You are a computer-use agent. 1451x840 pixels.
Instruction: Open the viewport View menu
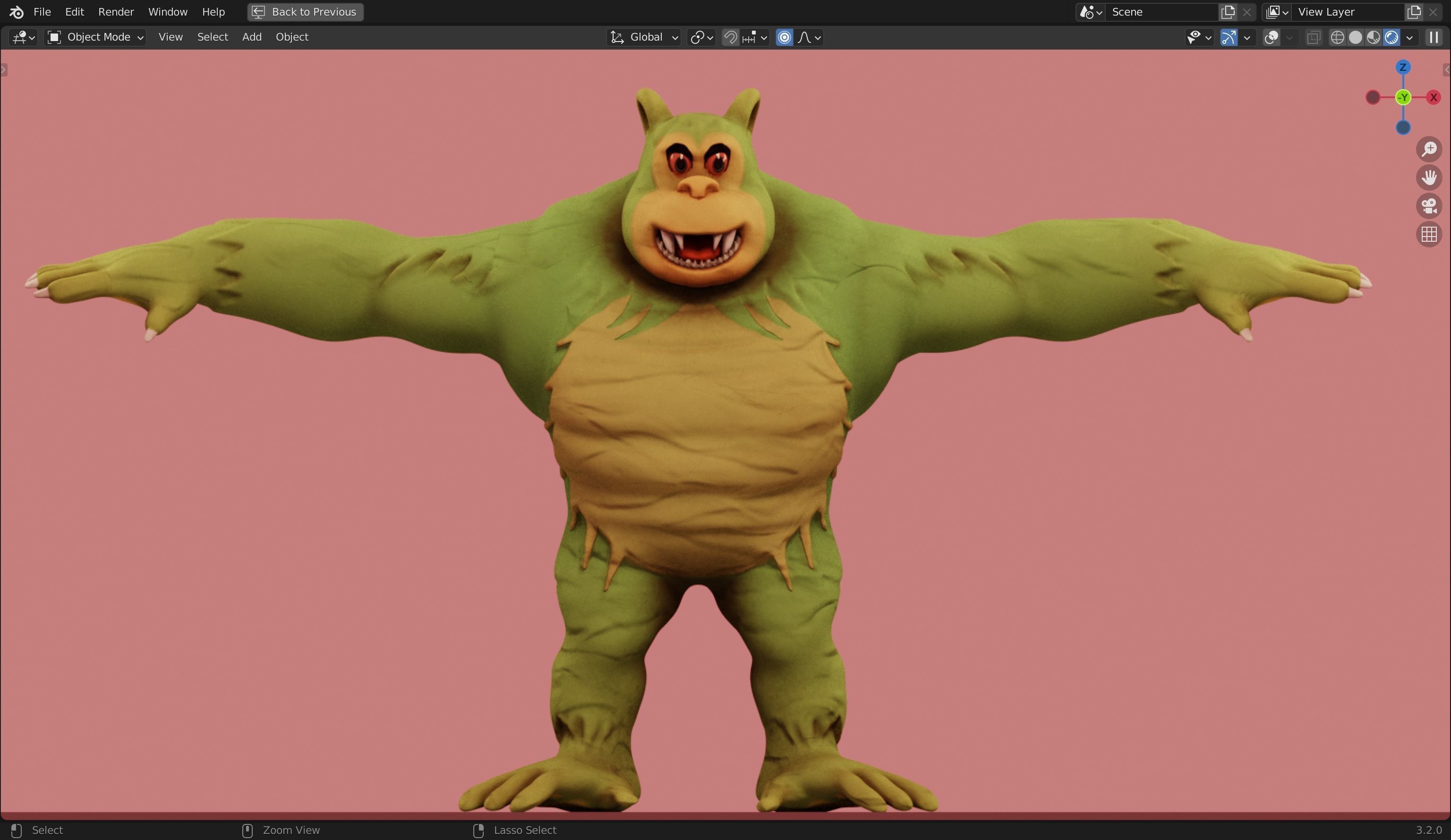point(171,37)
